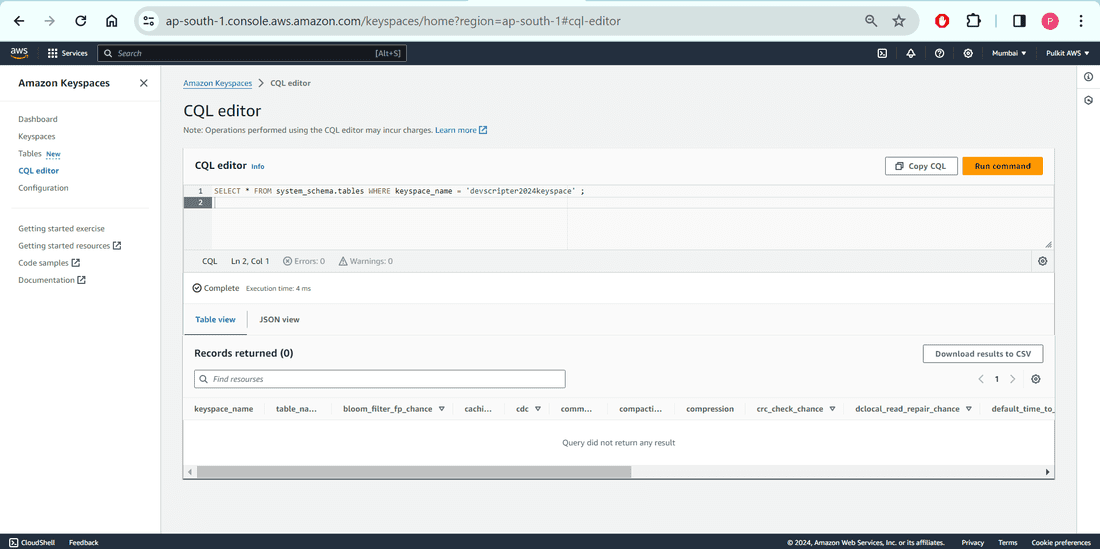Image resolution: width=1100 pixels, height=549 pixels.
Task: Close the Amazon Keyspaces side navigation
Action: [144, 83]
